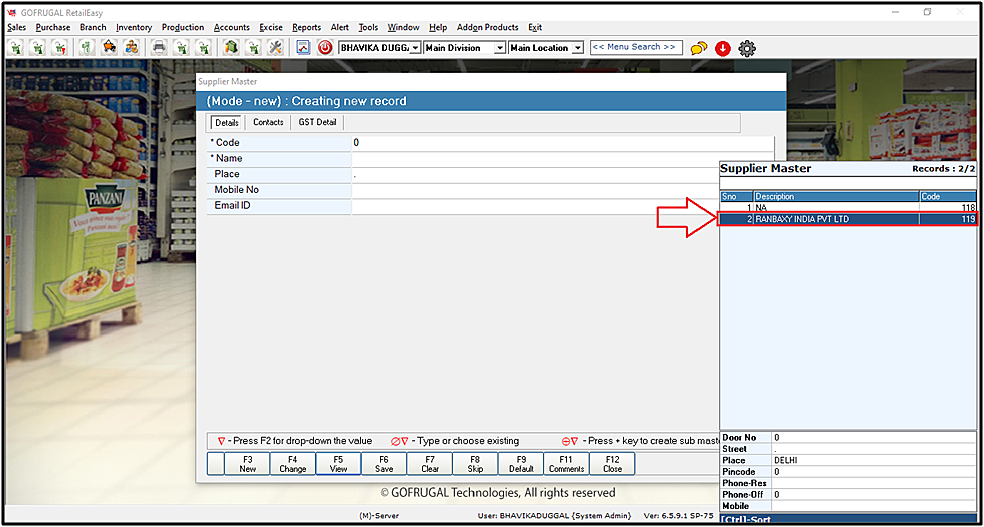The width and height of the screenshot is (984, 527).
Task: Open the settings gear icon
Action: click(x=747, y=48)
